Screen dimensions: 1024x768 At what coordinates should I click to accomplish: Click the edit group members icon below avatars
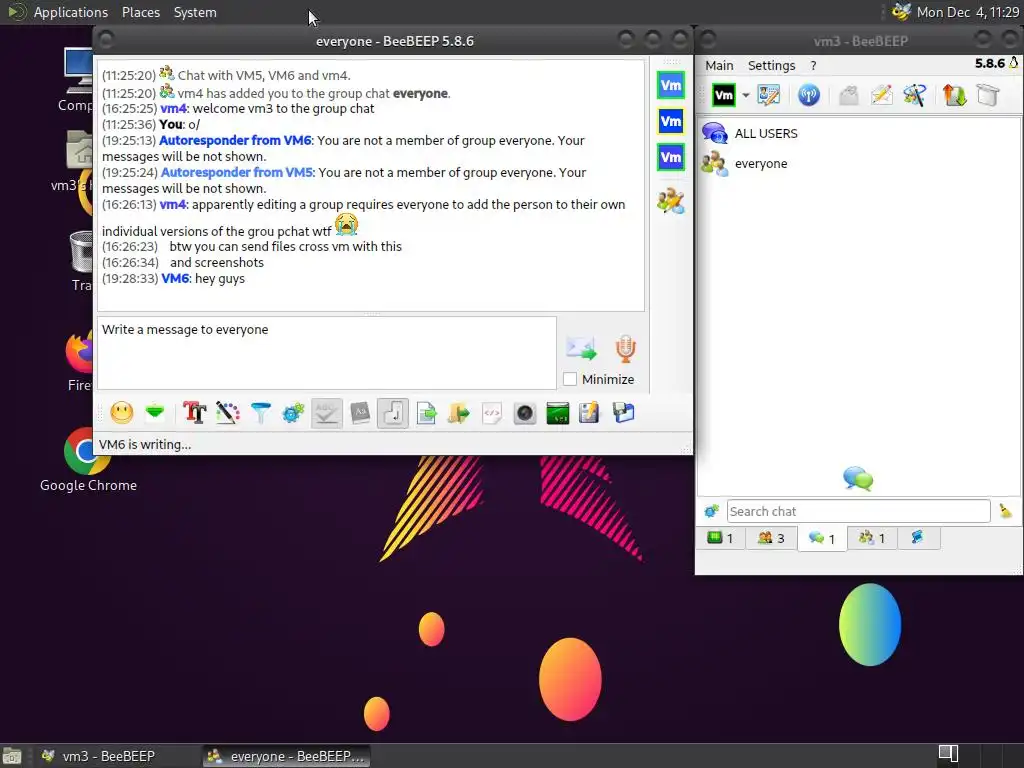pyautogui.click(x=671, y=201)
